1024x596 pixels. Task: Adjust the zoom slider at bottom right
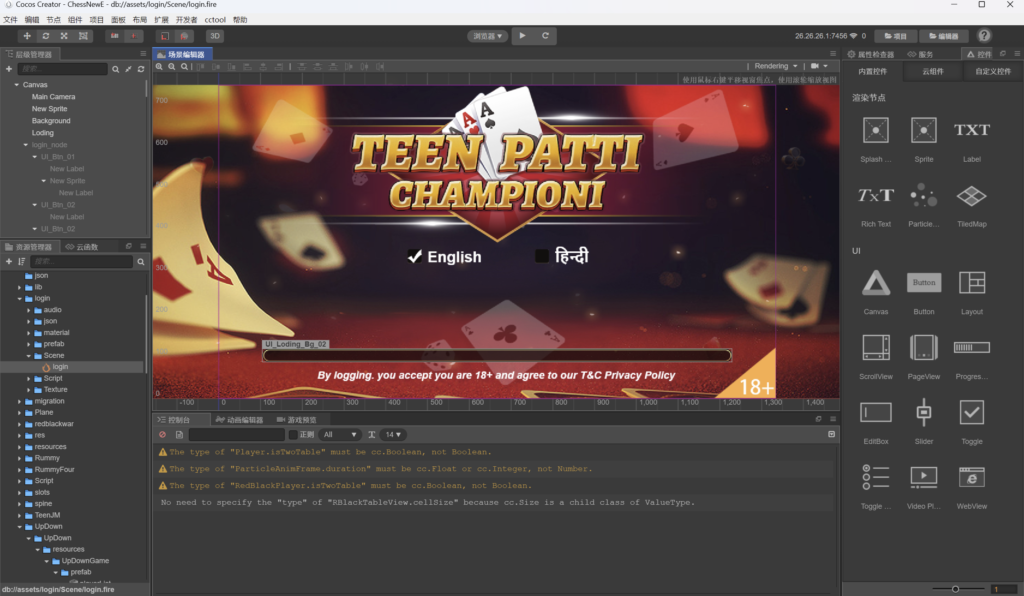pos(956,588)
